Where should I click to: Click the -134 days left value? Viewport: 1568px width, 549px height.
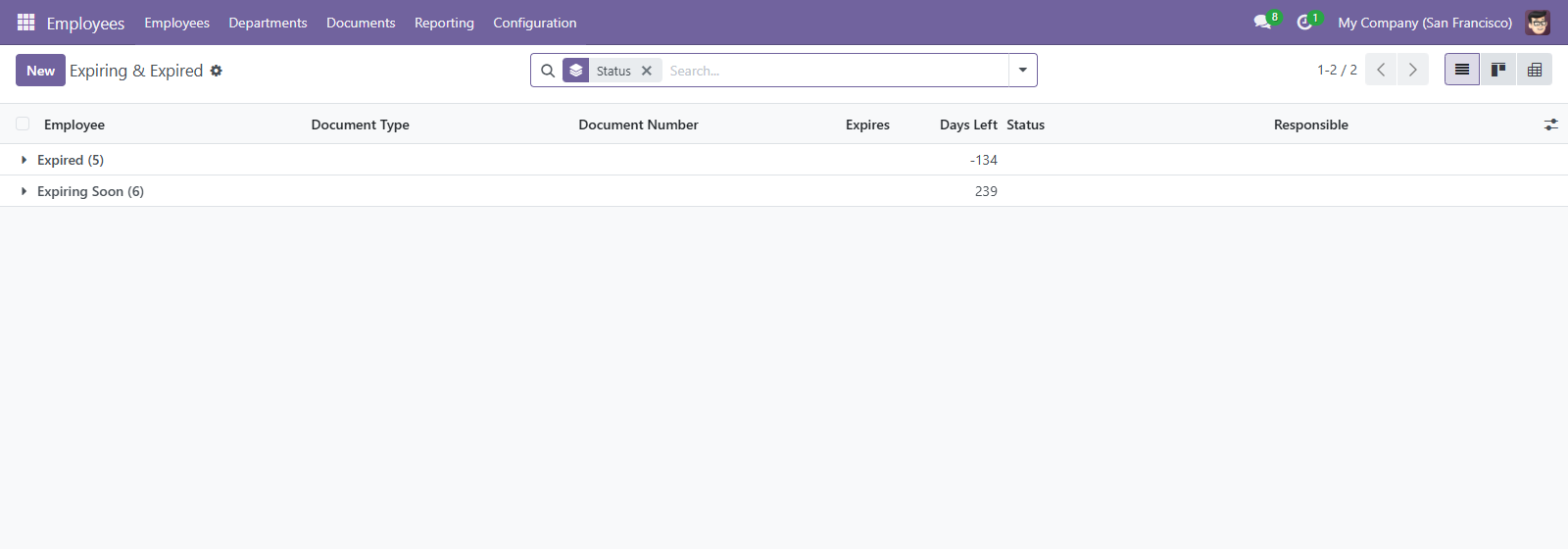click(x=984, y=160)
